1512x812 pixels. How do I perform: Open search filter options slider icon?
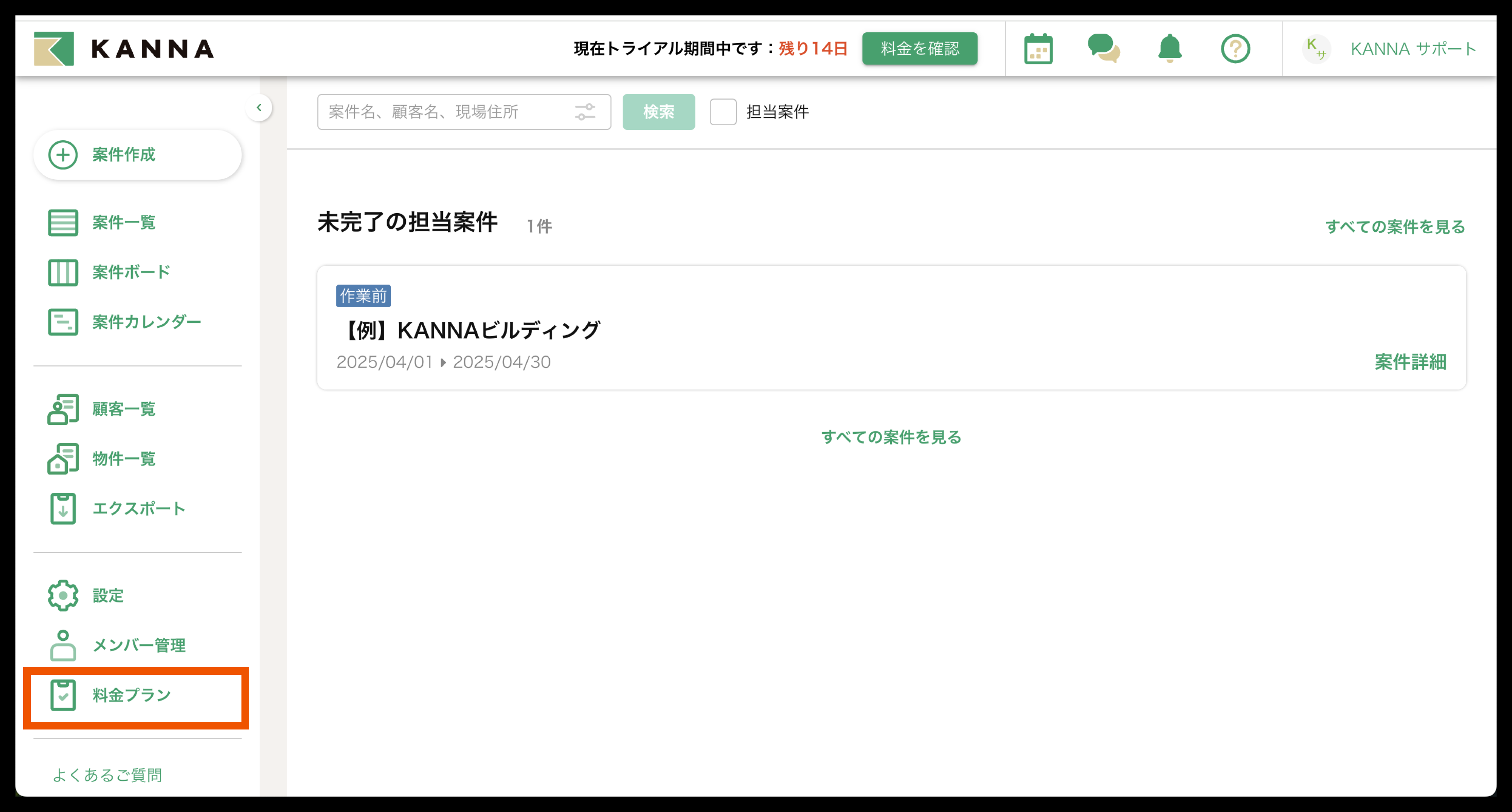click(x=585, y=112)
